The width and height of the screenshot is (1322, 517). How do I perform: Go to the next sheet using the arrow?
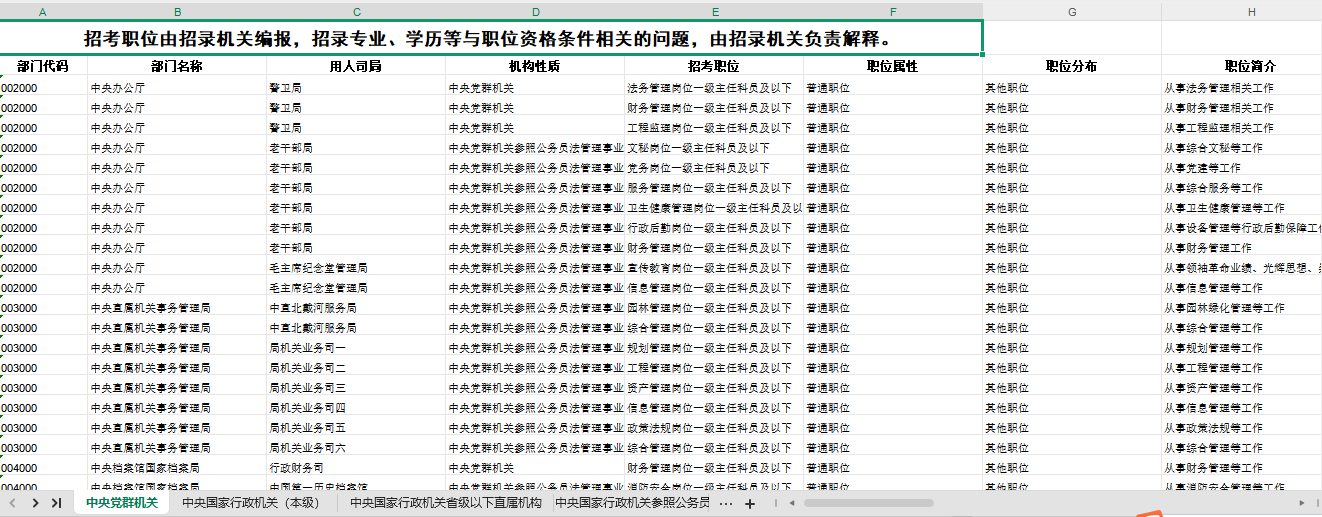coord(35,503)
